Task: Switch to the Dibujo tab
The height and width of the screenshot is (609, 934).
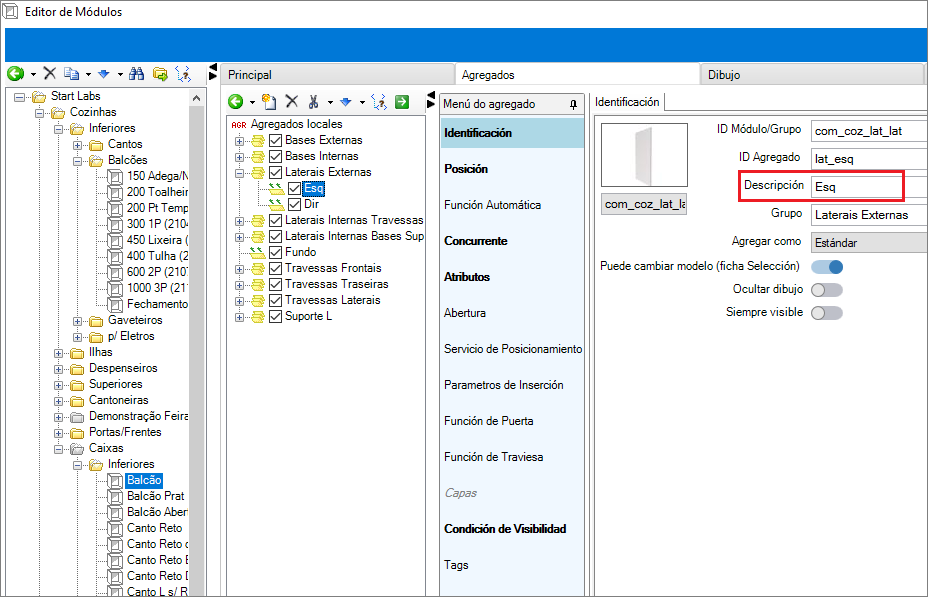Action: click(x=812, y=75)
